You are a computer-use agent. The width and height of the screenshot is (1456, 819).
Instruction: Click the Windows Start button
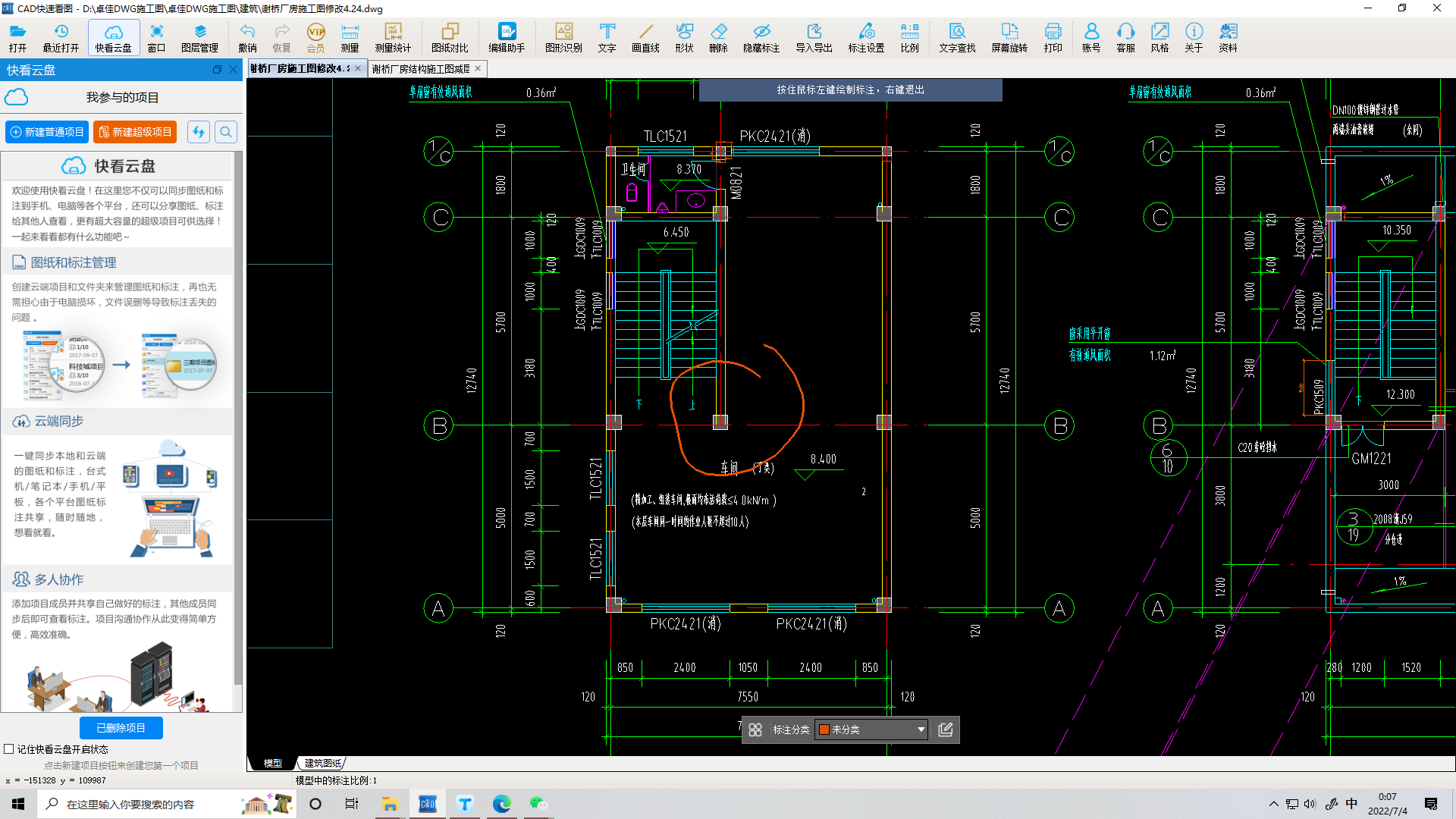point(18,804)
